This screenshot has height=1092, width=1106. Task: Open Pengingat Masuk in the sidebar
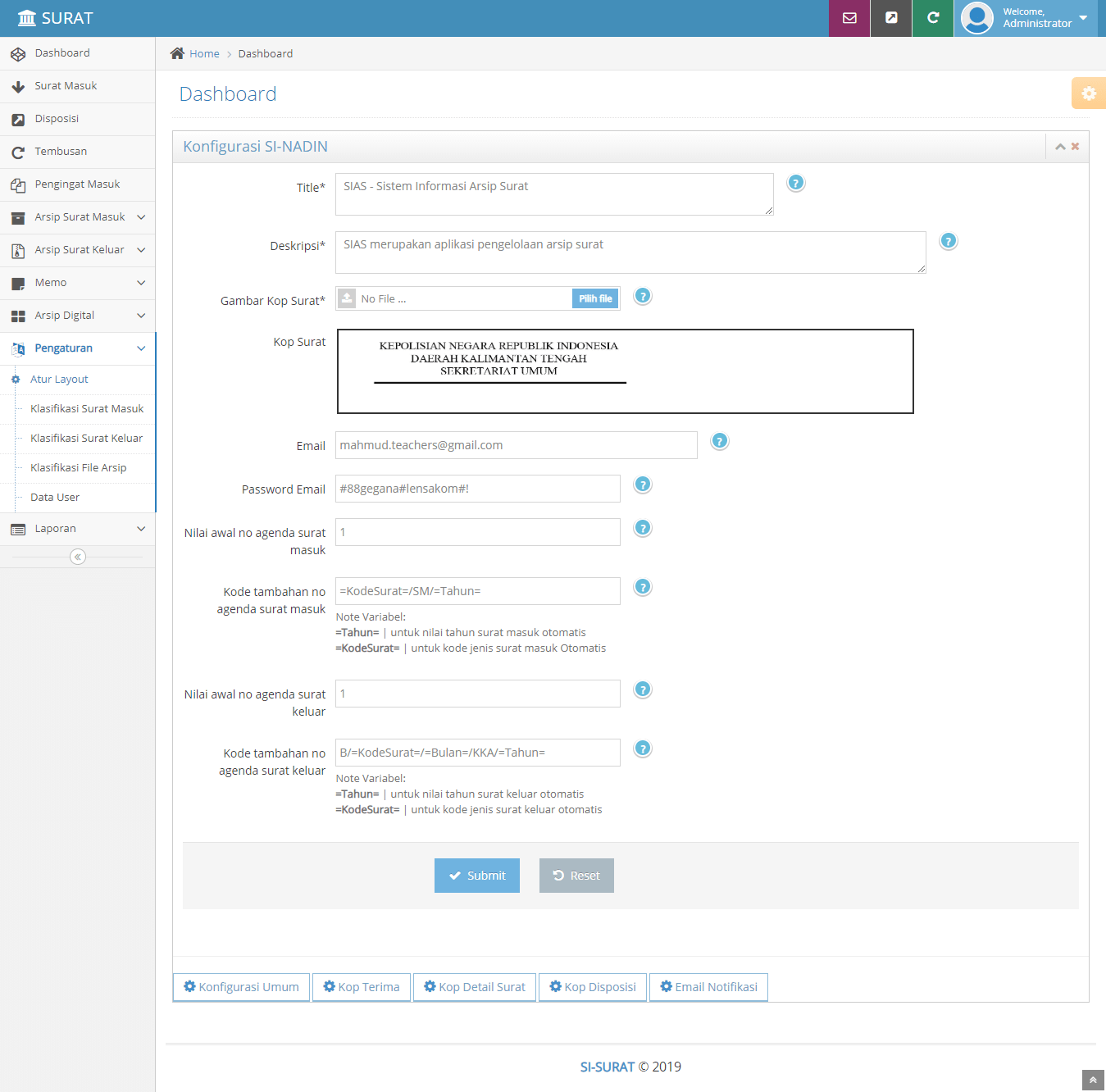point(78,184)
